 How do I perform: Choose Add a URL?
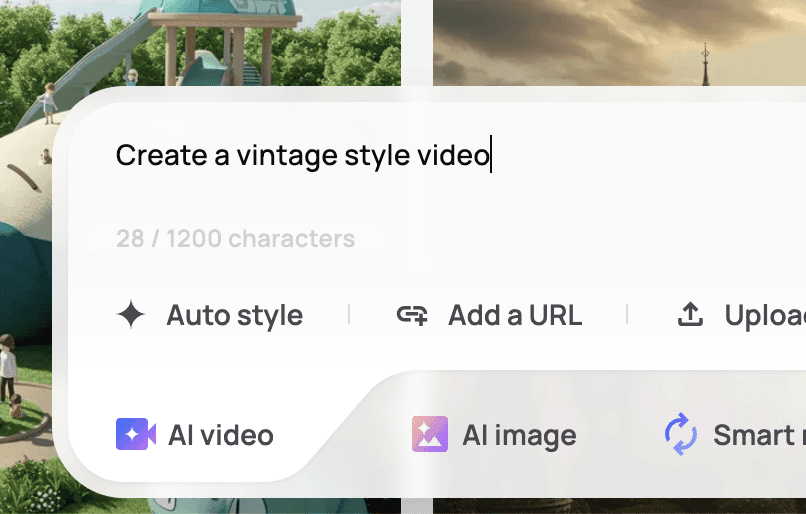click(x=489, y=315)
